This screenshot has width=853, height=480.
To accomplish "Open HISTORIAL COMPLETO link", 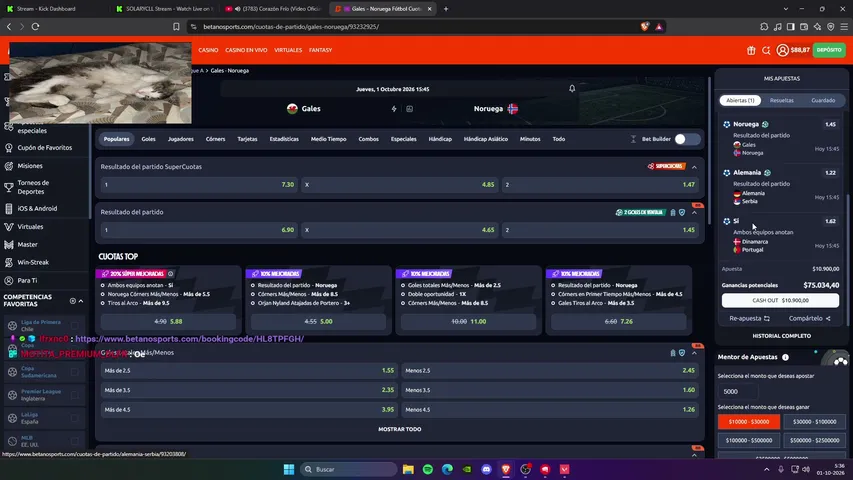I will 782,336.
